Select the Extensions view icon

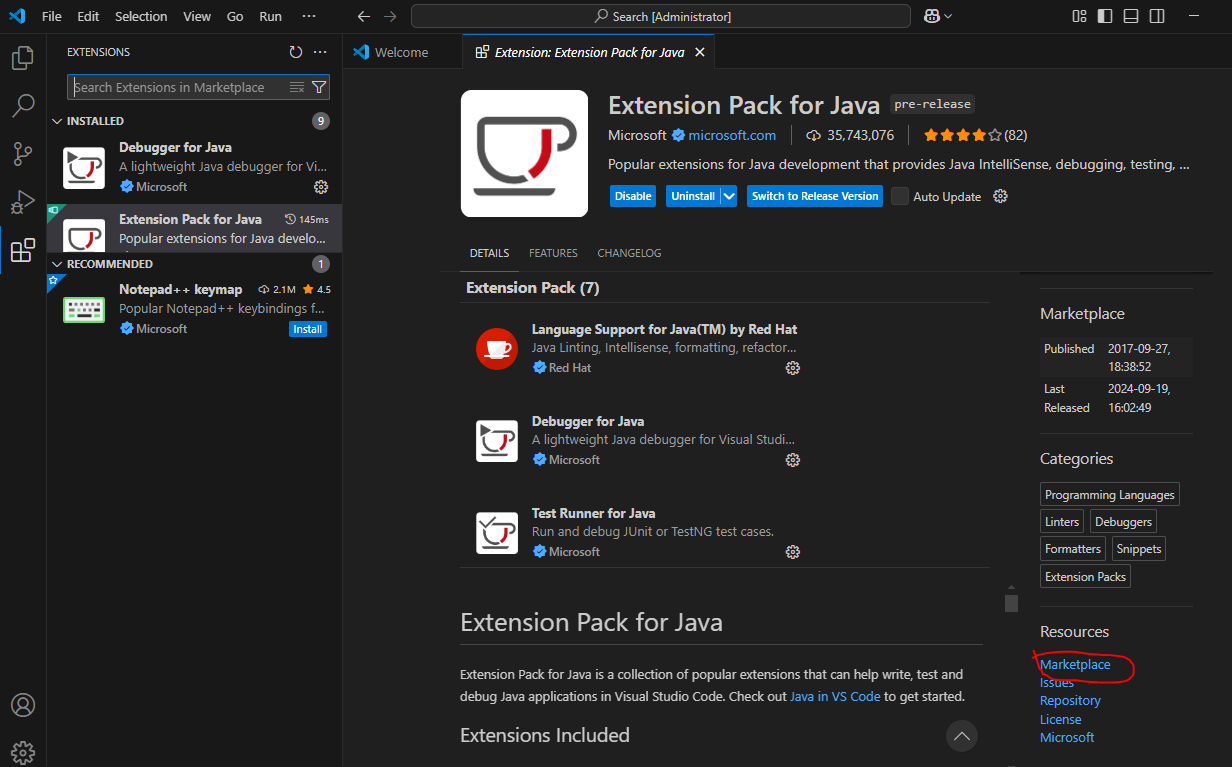(23, 250)
